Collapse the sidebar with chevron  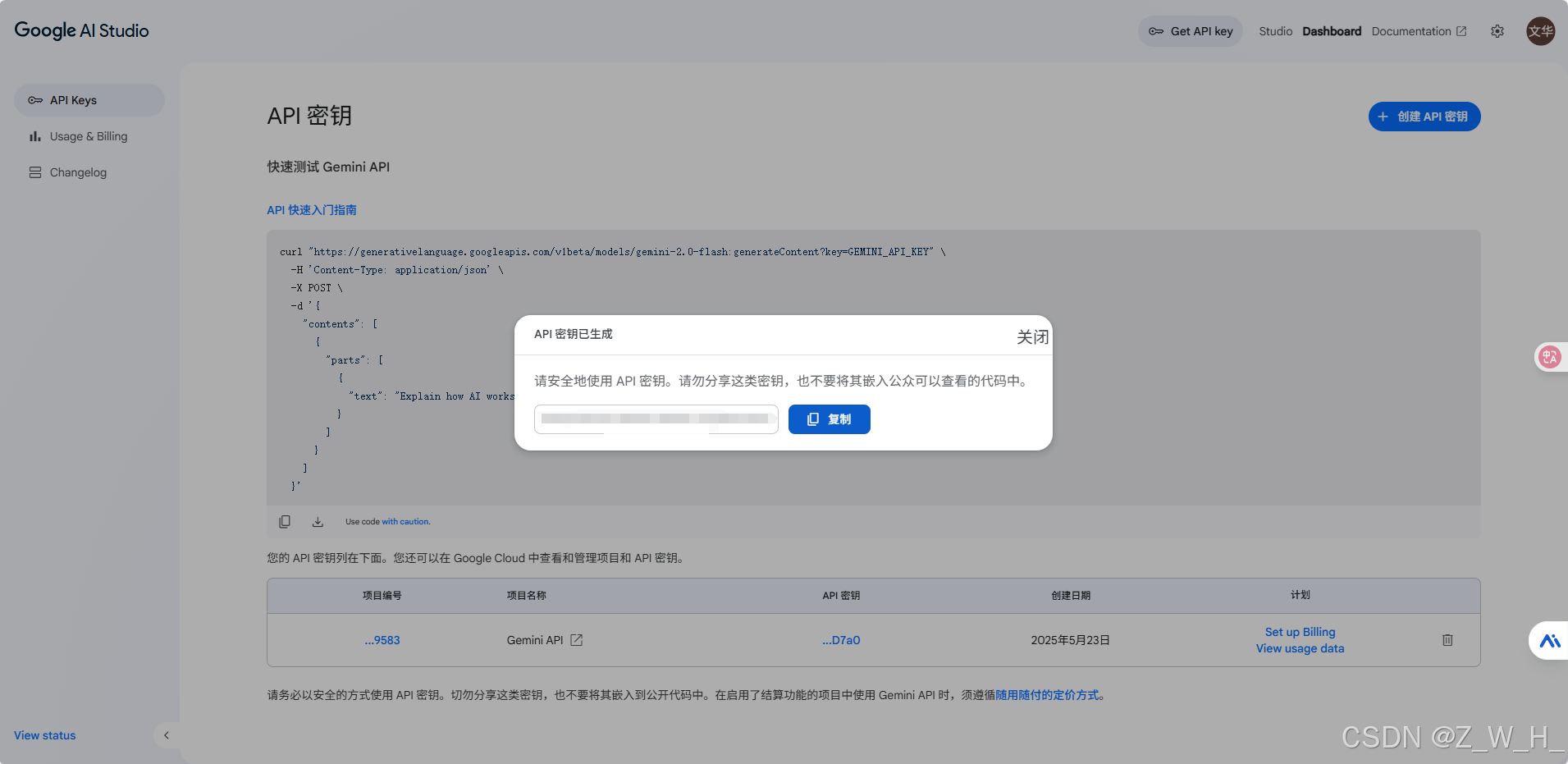pyautogui.click(x=167, y=735)
